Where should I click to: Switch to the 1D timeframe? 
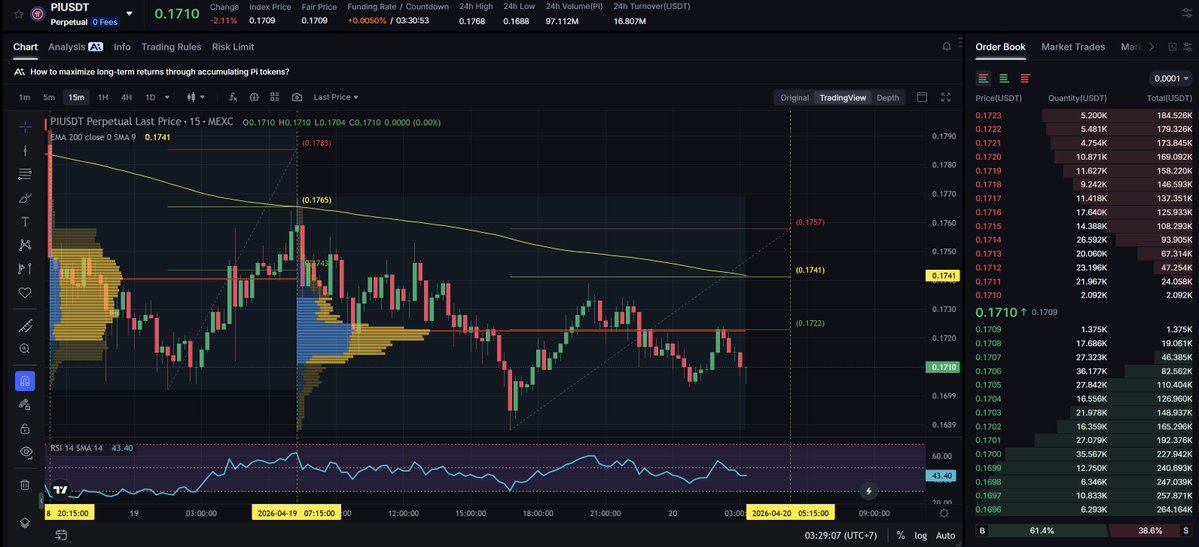[x=150, y=97]
